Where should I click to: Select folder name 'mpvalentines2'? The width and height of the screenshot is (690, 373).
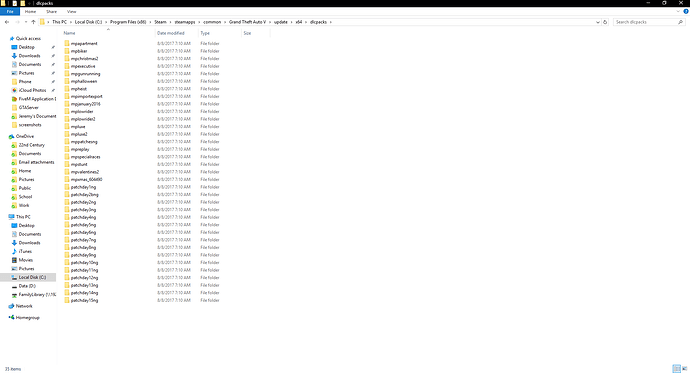[x=85, y=172]
